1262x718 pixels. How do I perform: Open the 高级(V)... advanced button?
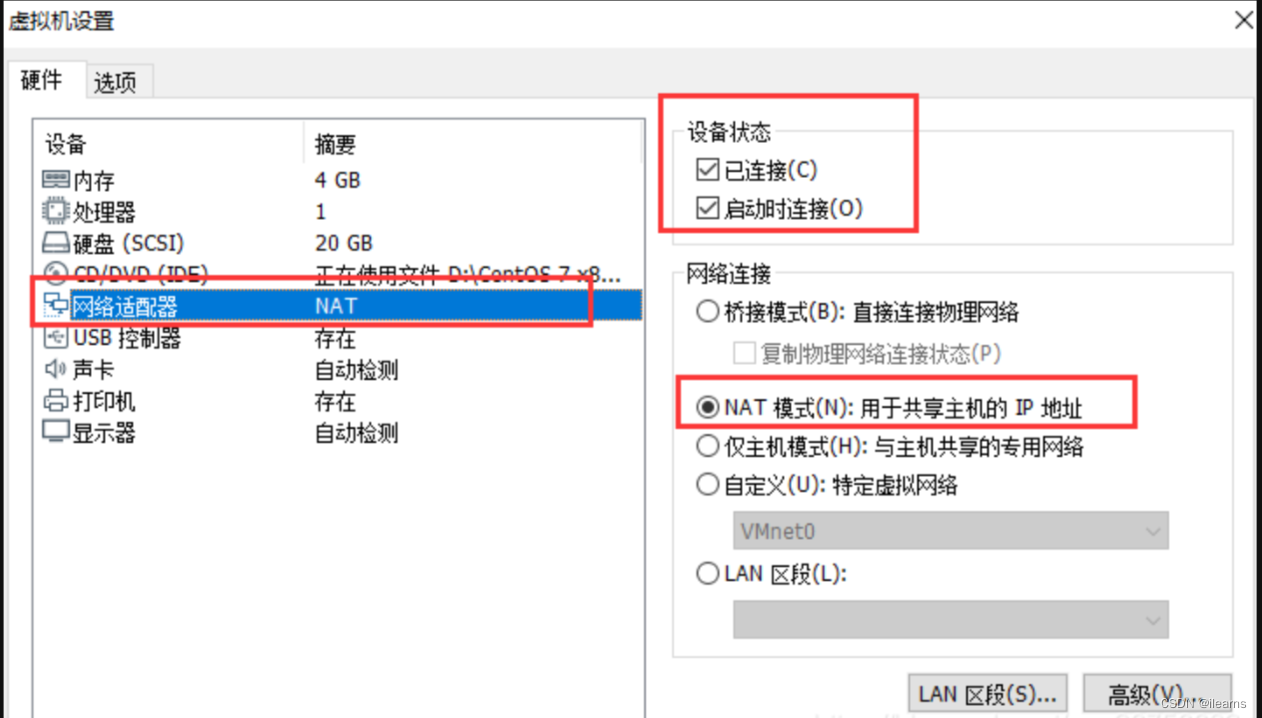1156,694
